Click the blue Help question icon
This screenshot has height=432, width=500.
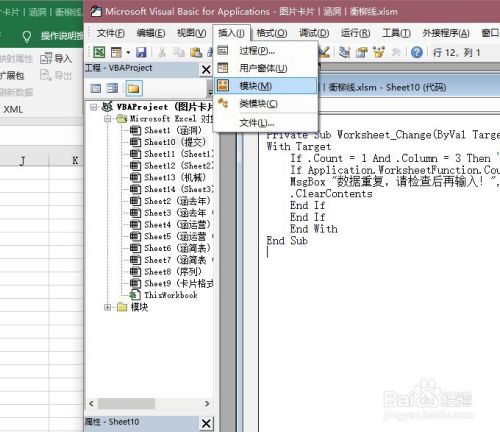[x=417, y=52]
